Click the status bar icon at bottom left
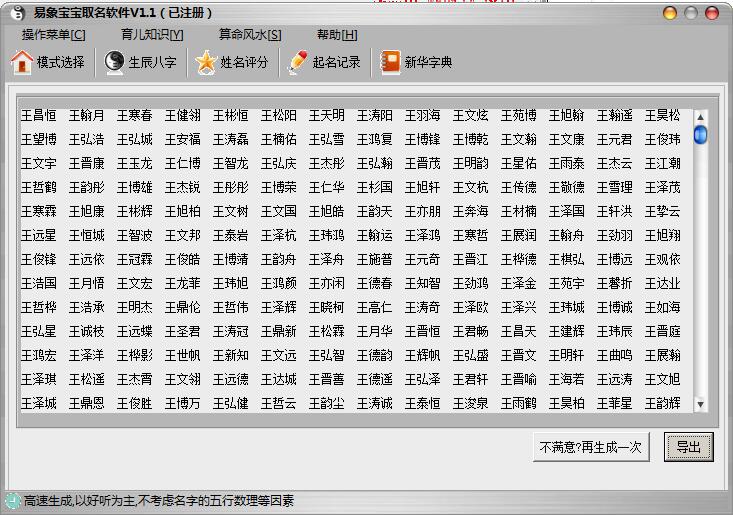Screen dimensions: 733x515 click(12, 501)
